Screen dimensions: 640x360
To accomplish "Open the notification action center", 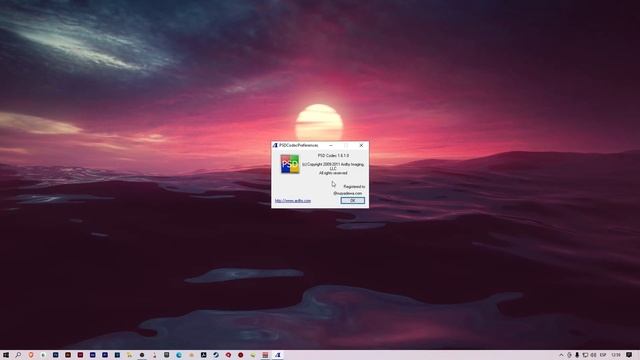I will click(x=629, y=355).
